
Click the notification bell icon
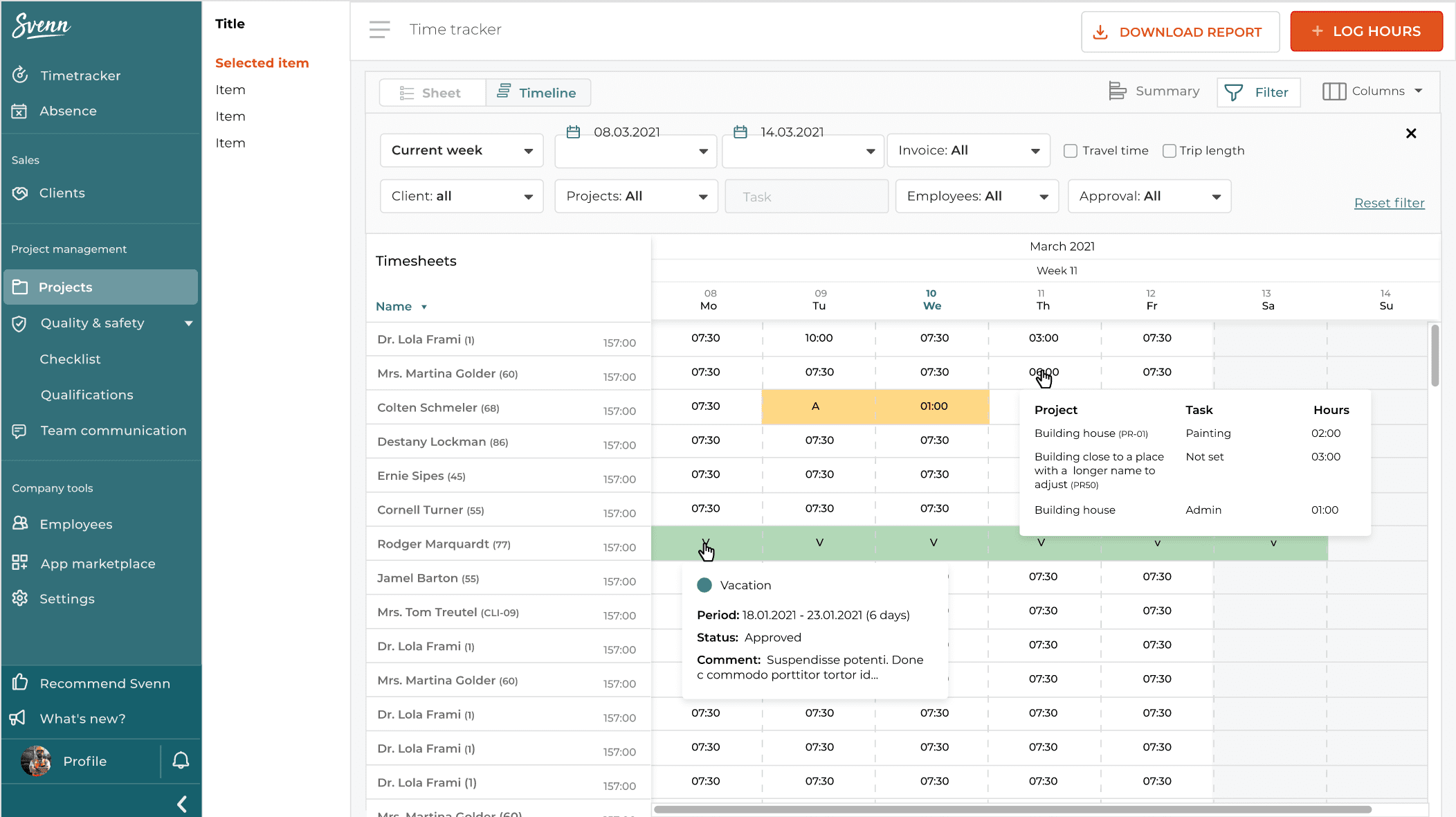(x=181, y=760)
